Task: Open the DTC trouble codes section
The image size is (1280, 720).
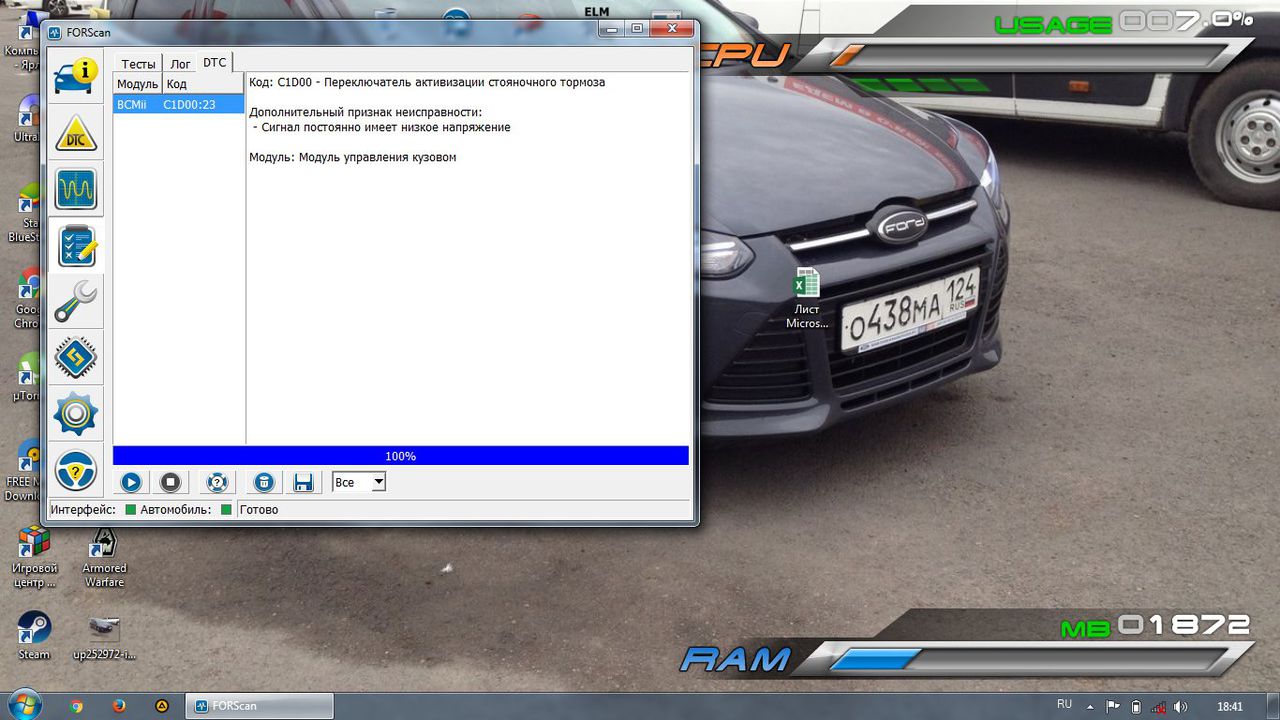Action: point(76,133)
